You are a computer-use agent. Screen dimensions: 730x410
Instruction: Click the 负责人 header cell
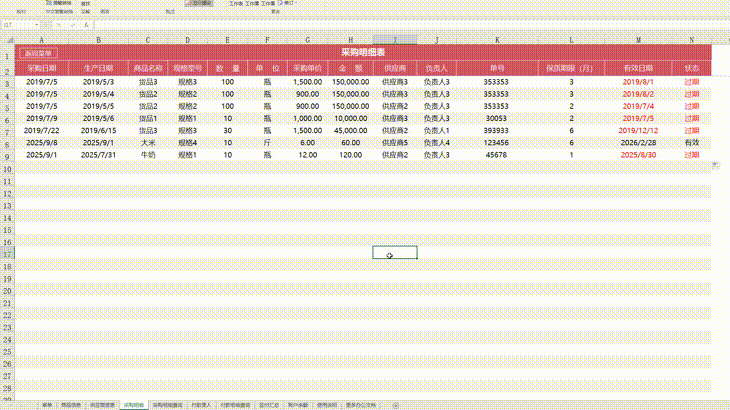click(436, 68)
